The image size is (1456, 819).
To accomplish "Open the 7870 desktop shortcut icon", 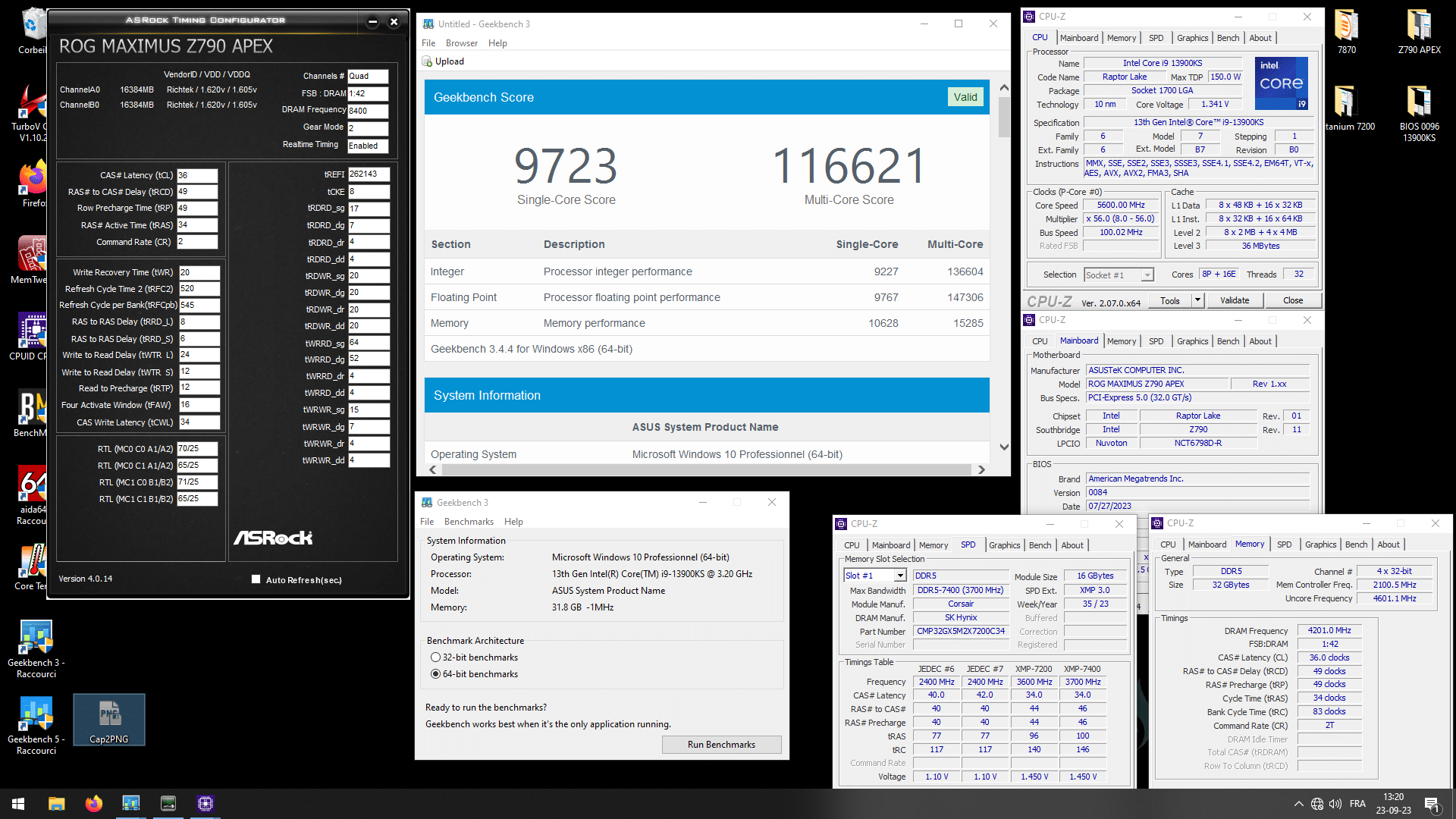I will tap(1346, 33).
